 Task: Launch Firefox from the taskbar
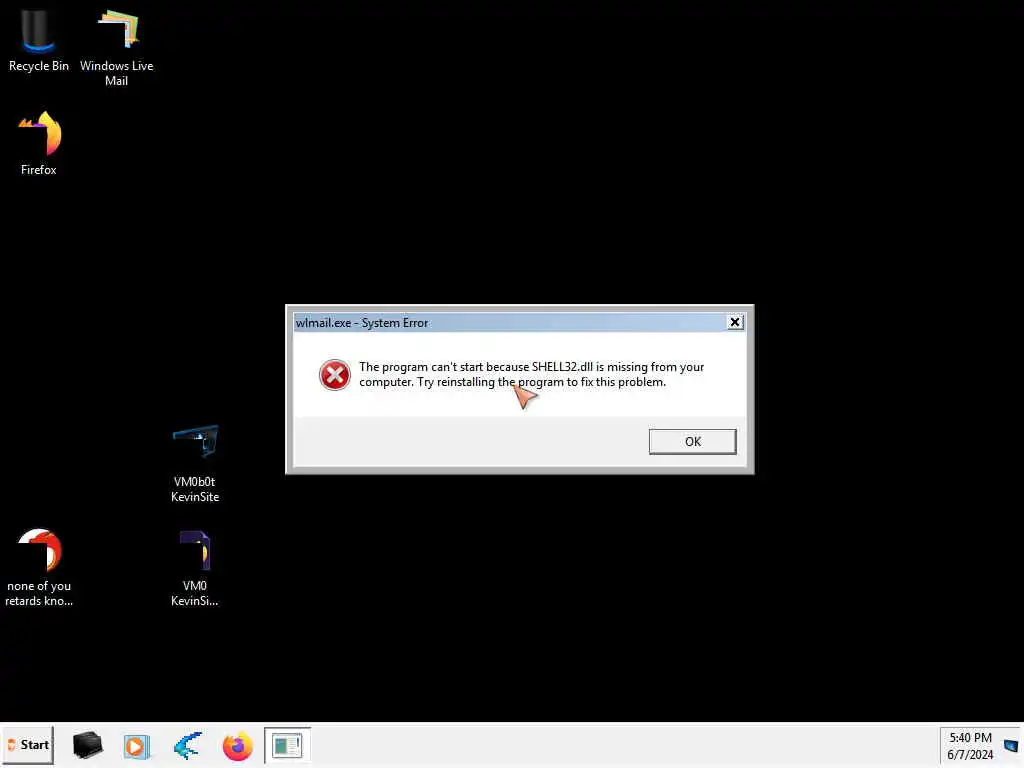(x=238, y=746)
